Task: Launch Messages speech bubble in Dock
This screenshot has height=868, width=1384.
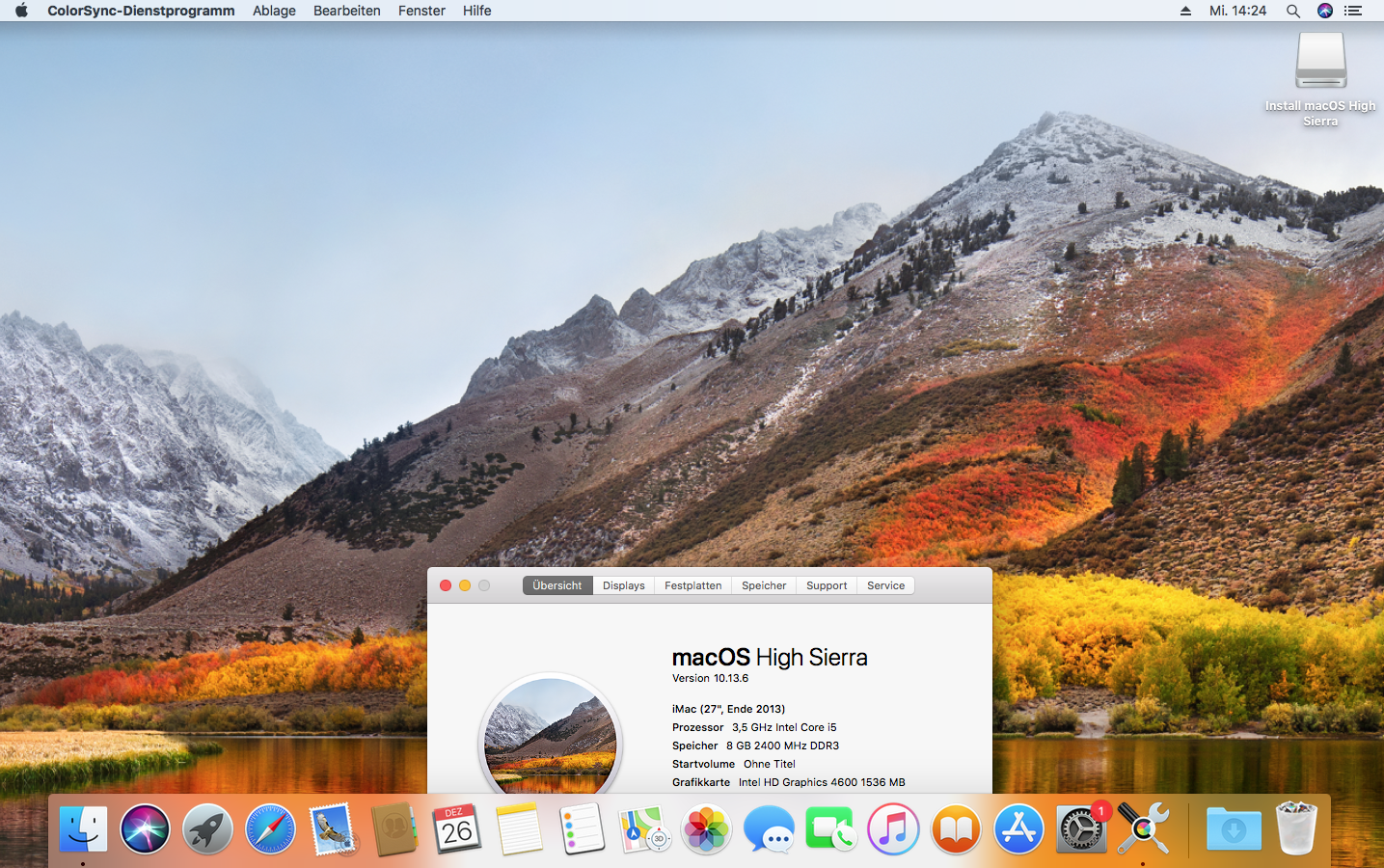Action: pyautogui.click(x=769, y=829)
